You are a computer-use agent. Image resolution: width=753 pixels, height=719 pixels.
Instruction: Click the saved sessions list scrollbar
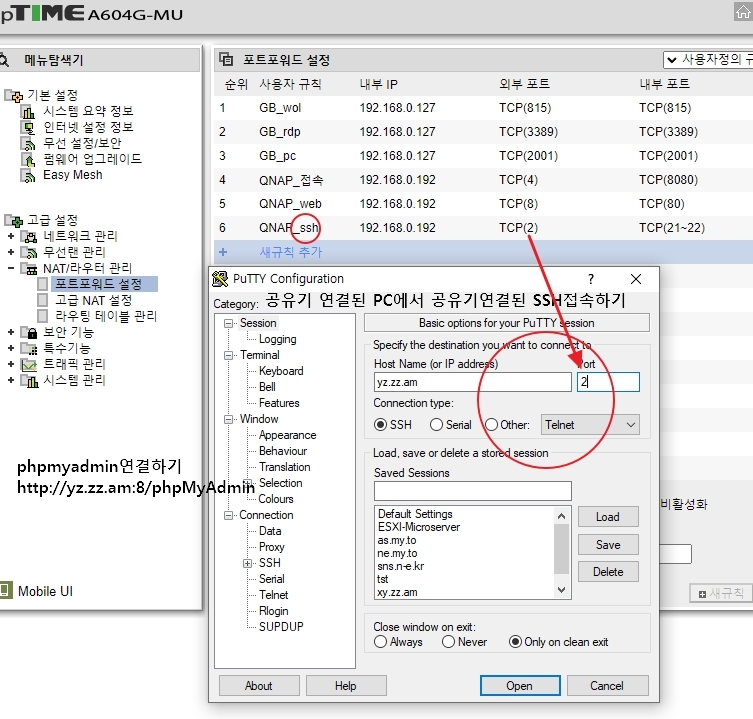coord(561,548)
